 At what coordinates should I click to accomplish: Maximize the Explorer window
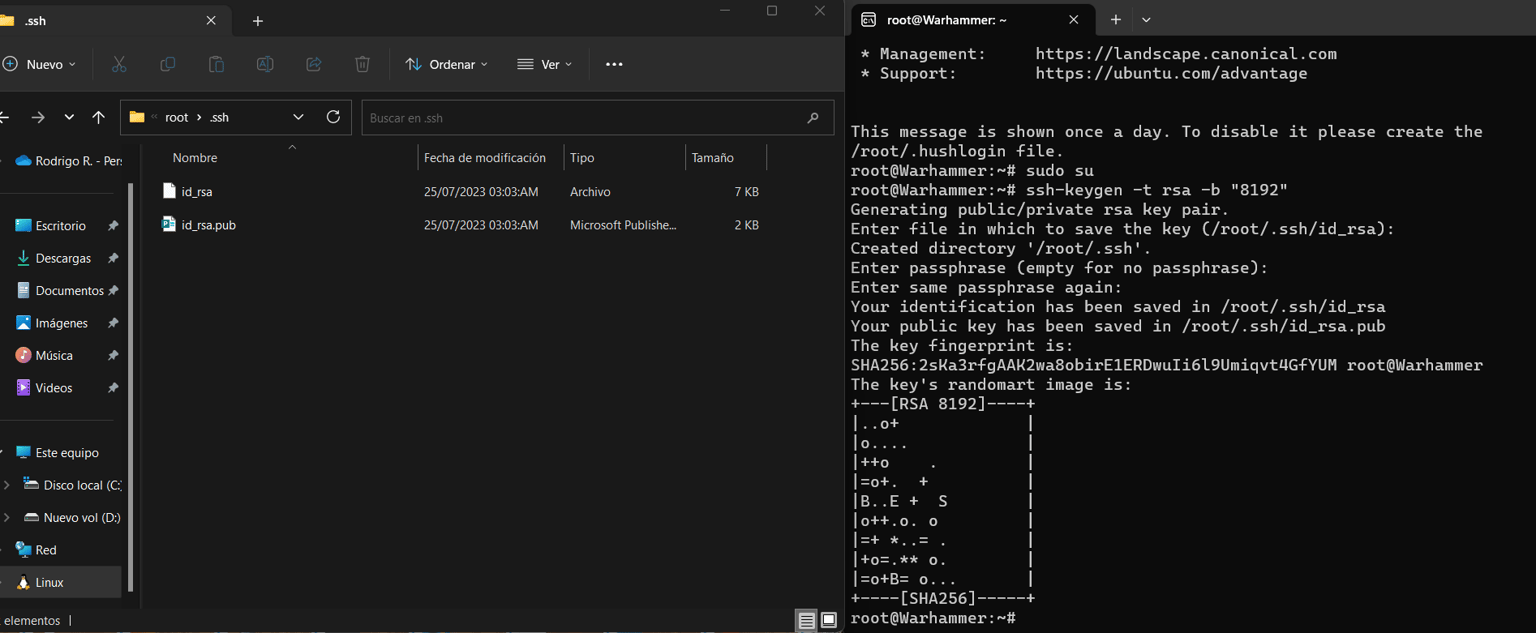[x=772, y=11]
